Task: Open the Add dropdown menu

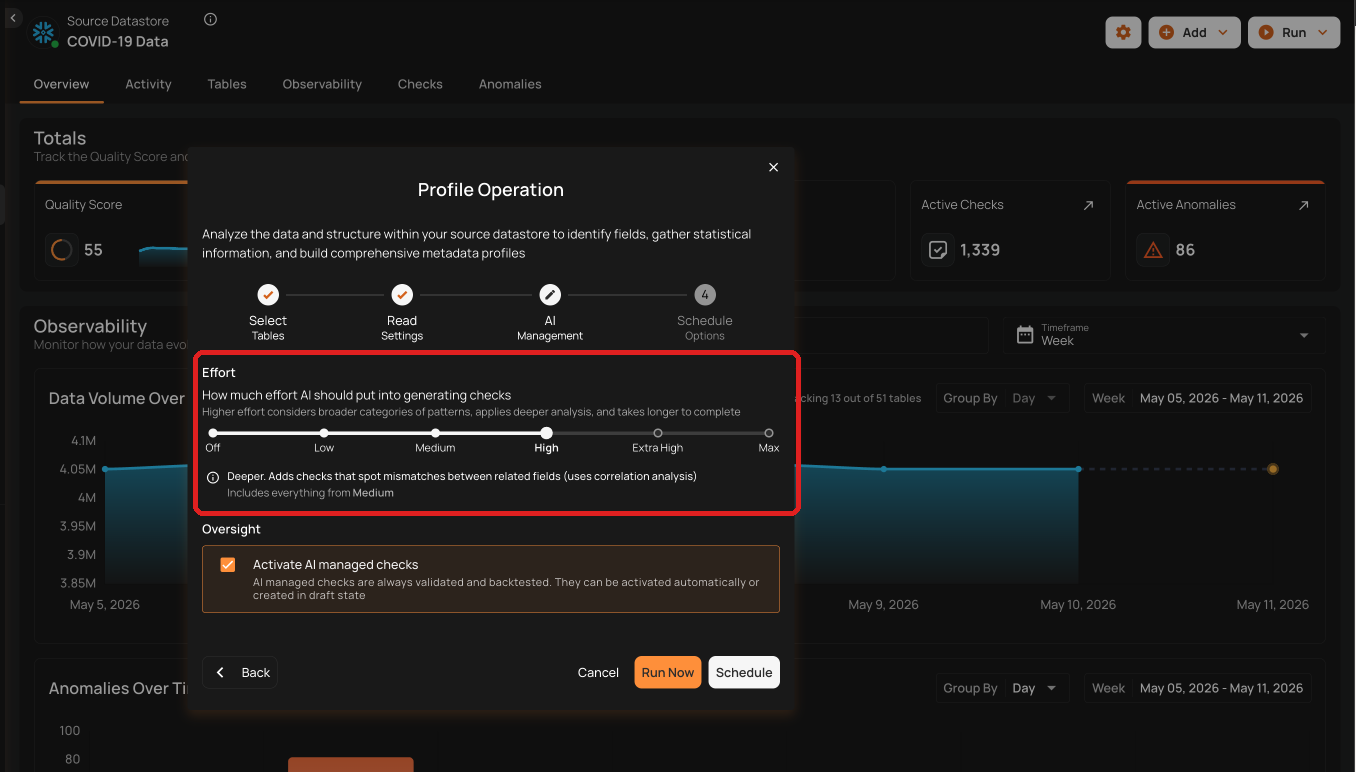Action: 1194,32
